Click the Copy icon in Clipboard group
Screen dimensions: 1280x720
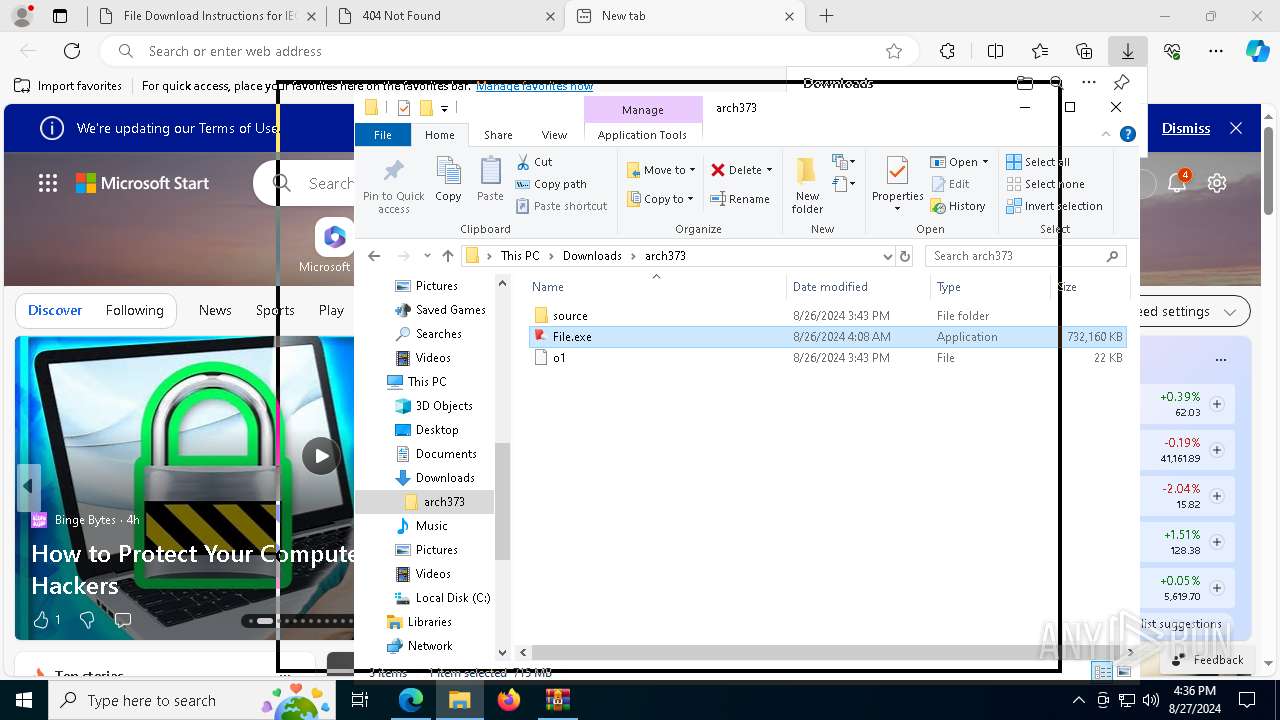click(448, 172)
